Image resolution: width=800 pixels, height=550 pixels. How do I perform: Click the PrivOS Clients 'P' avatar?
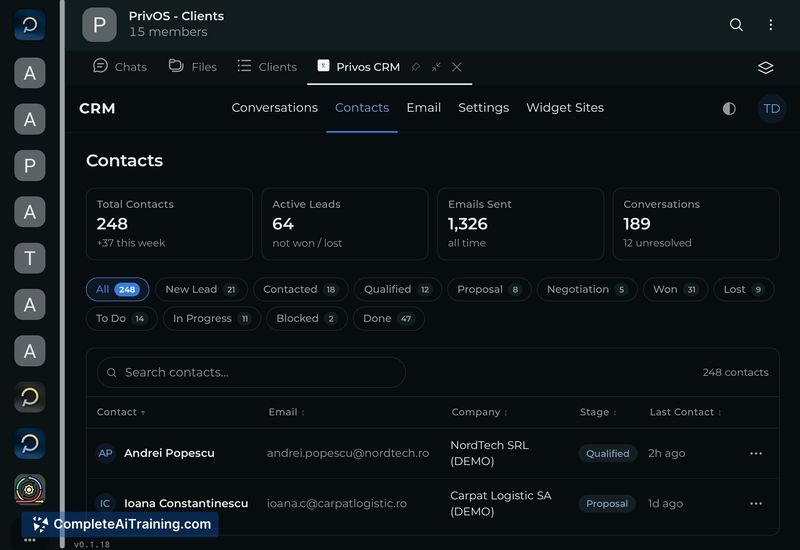pos(99,24)
